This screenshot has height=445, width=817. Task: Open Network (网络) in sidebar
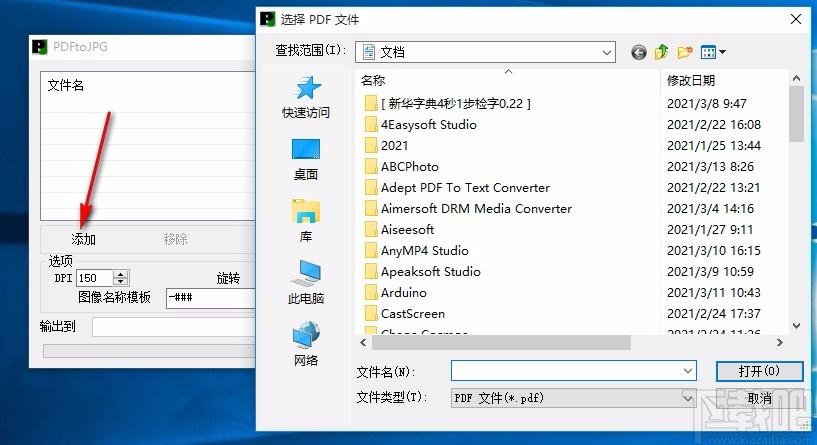coord(306,344)
